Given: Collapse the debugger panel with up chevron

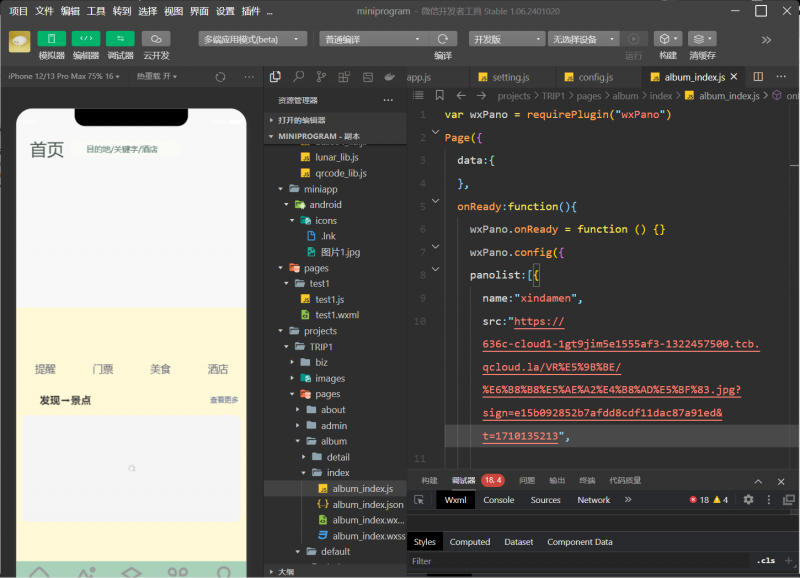Looking at the screenshot, I should [758, 481].
